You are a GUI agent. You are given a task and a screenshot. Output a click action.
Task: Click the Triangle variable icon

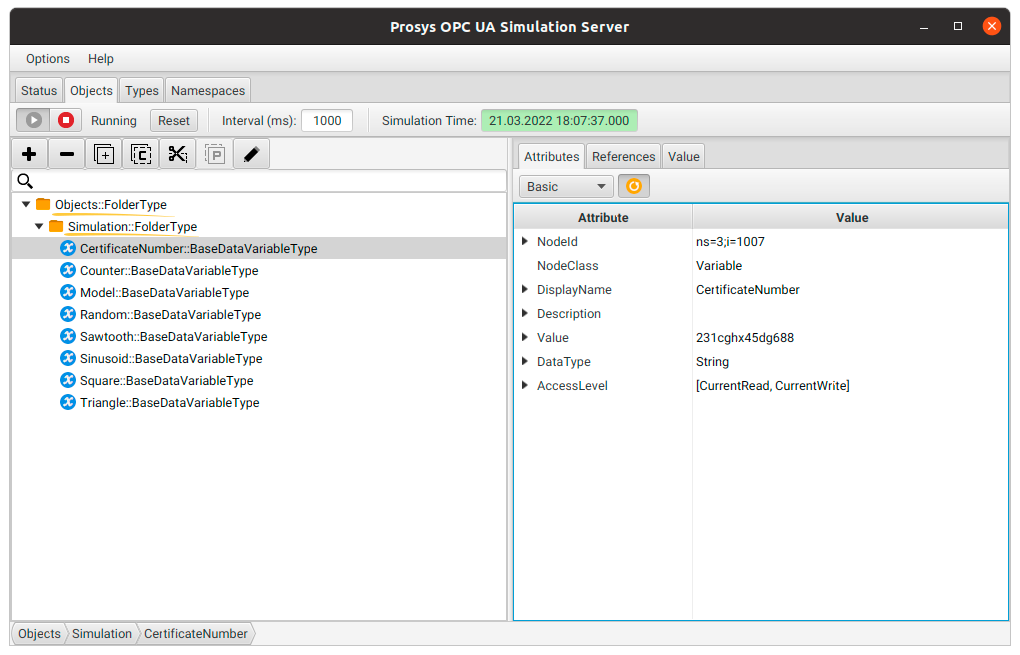point(68,402)
